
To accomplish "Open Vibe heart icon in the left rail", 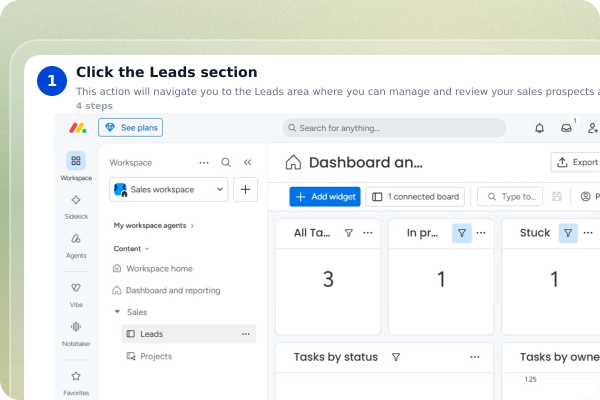I will point(76,287).
